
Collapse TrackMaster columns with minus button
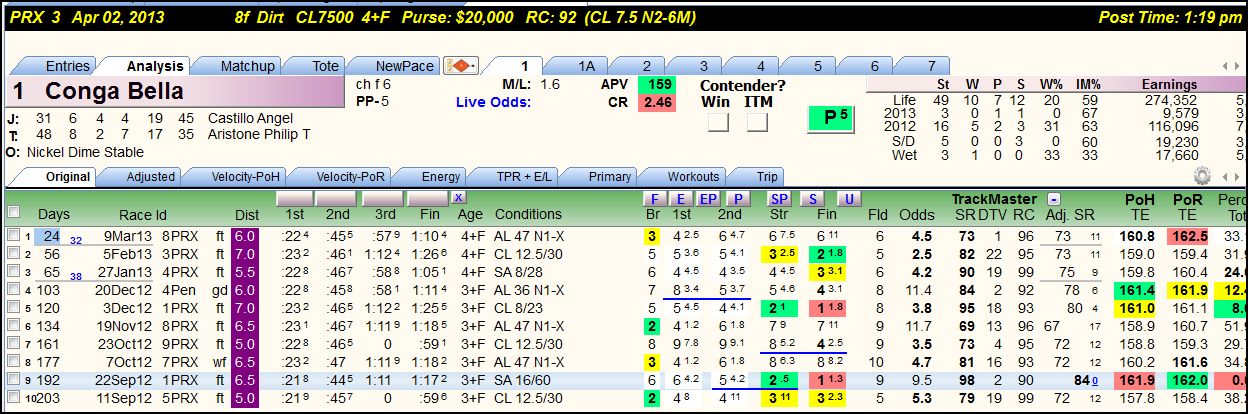[1053, 198]
